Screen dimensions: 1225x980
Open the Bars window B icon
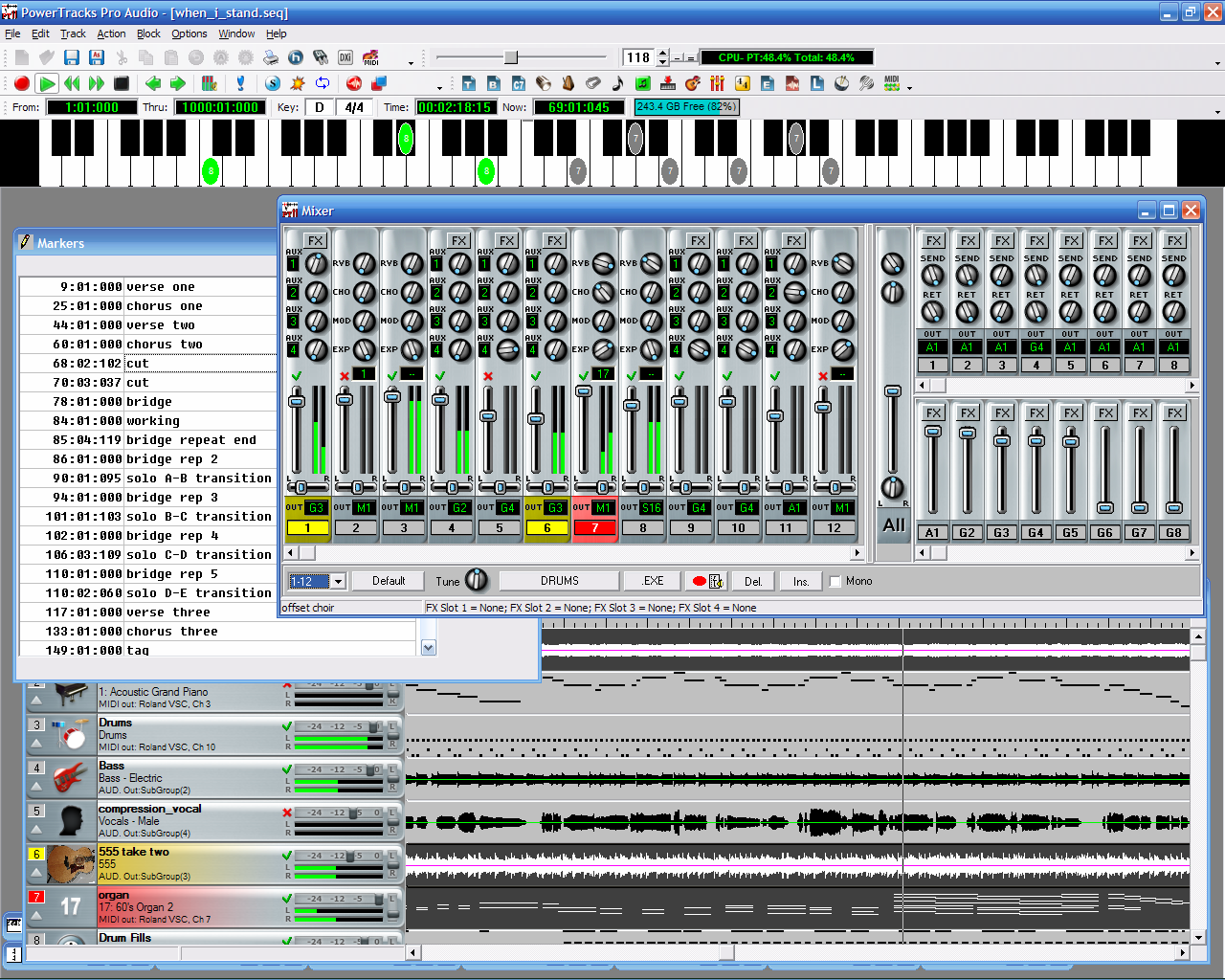[494, 84]
